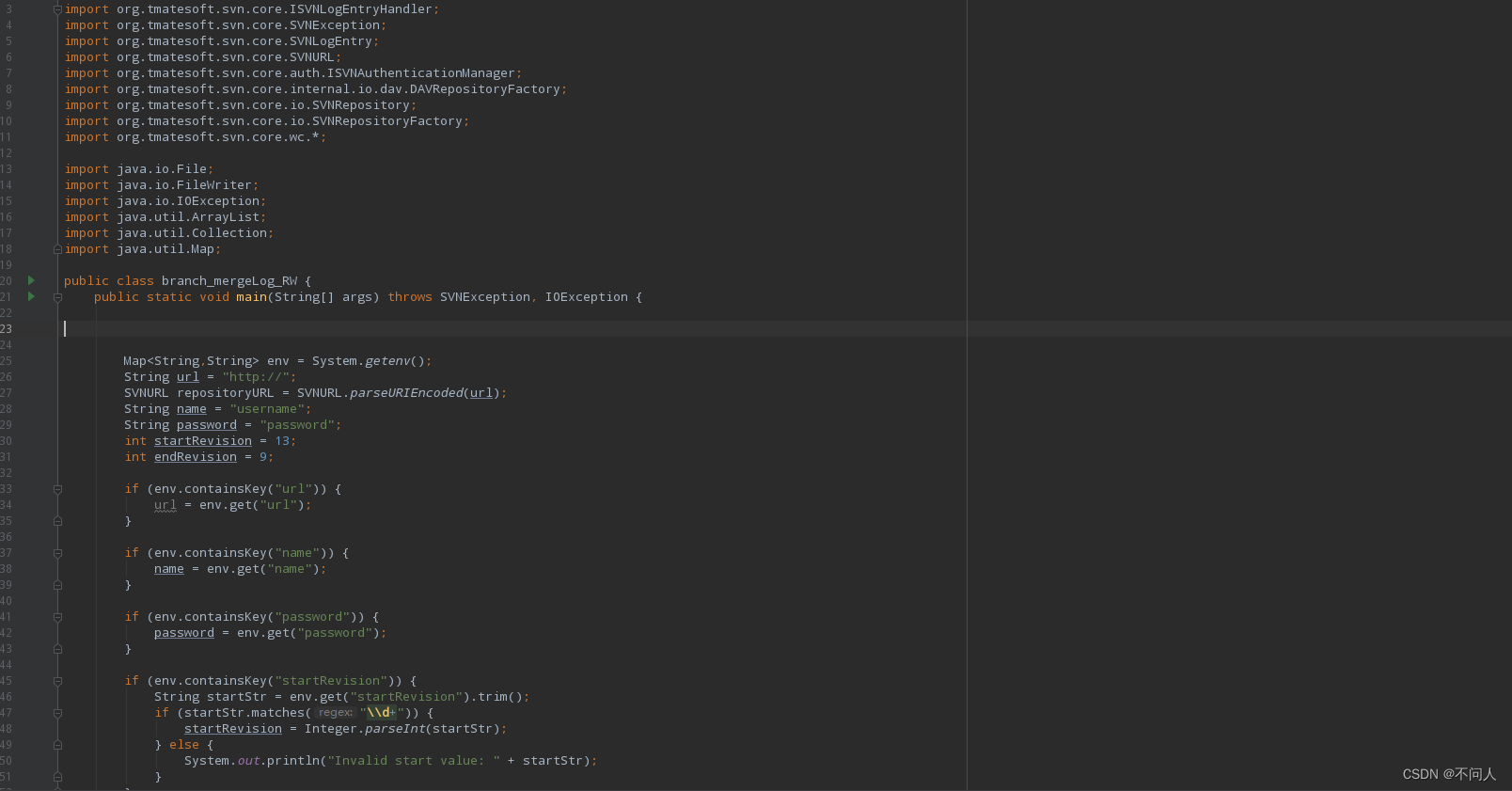Viewport: 1512px width, 791px height.
Task: Click import of SVNRepositoryFactory
Action: (267, 121)
